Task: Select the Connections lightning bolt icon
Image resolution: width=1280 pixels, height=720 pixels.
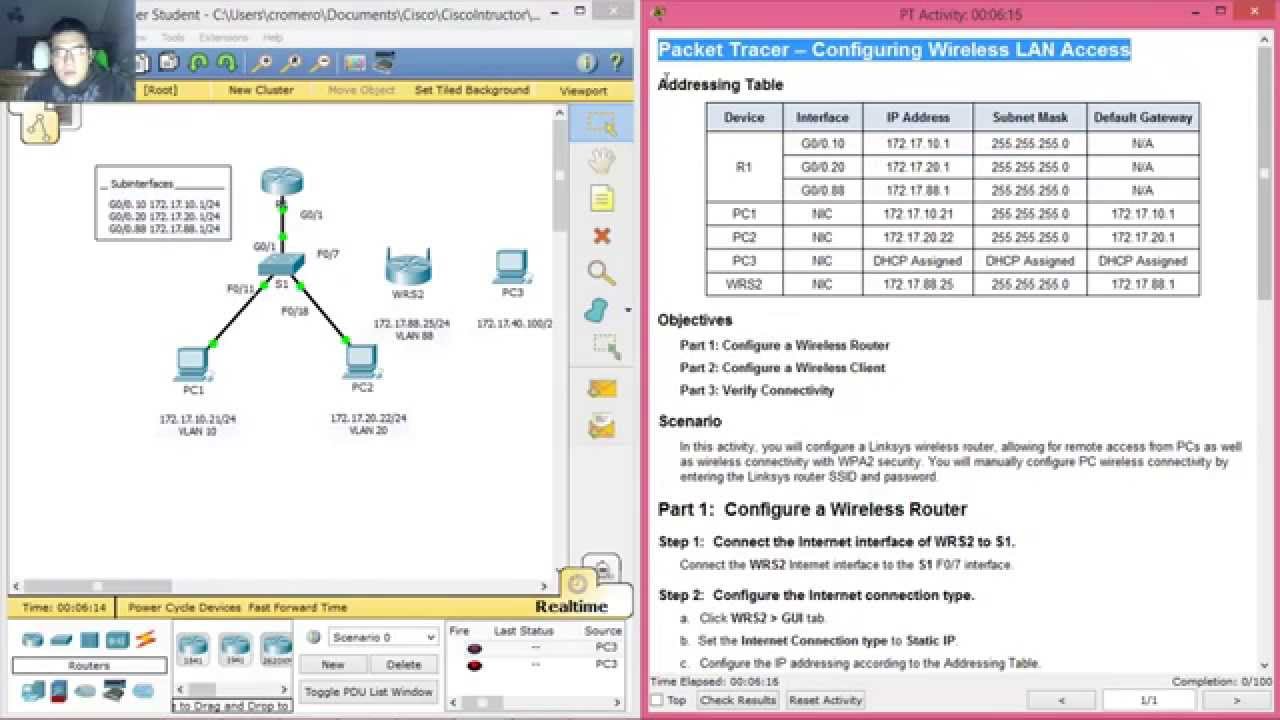Action: [x=145, y=639]
